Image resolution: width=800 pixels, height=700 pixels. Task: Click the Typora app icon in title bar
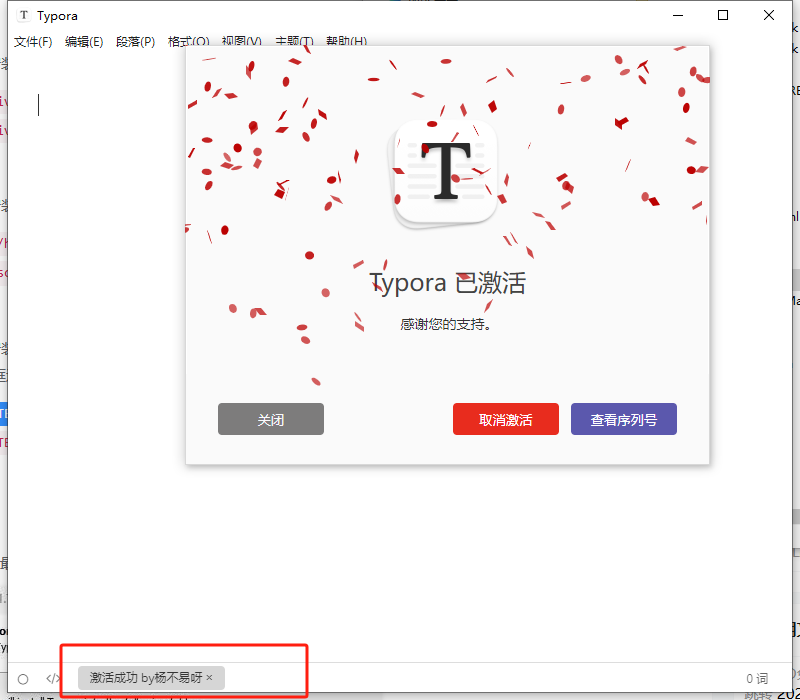click(23, 15)
